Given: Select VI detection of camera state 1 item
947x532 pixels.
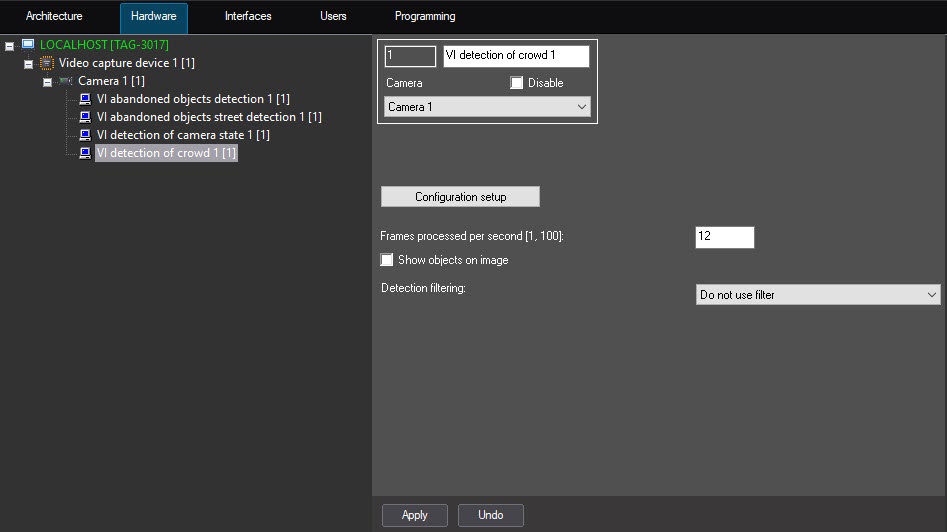Looking at the screenshot, I should coord(182,135).
